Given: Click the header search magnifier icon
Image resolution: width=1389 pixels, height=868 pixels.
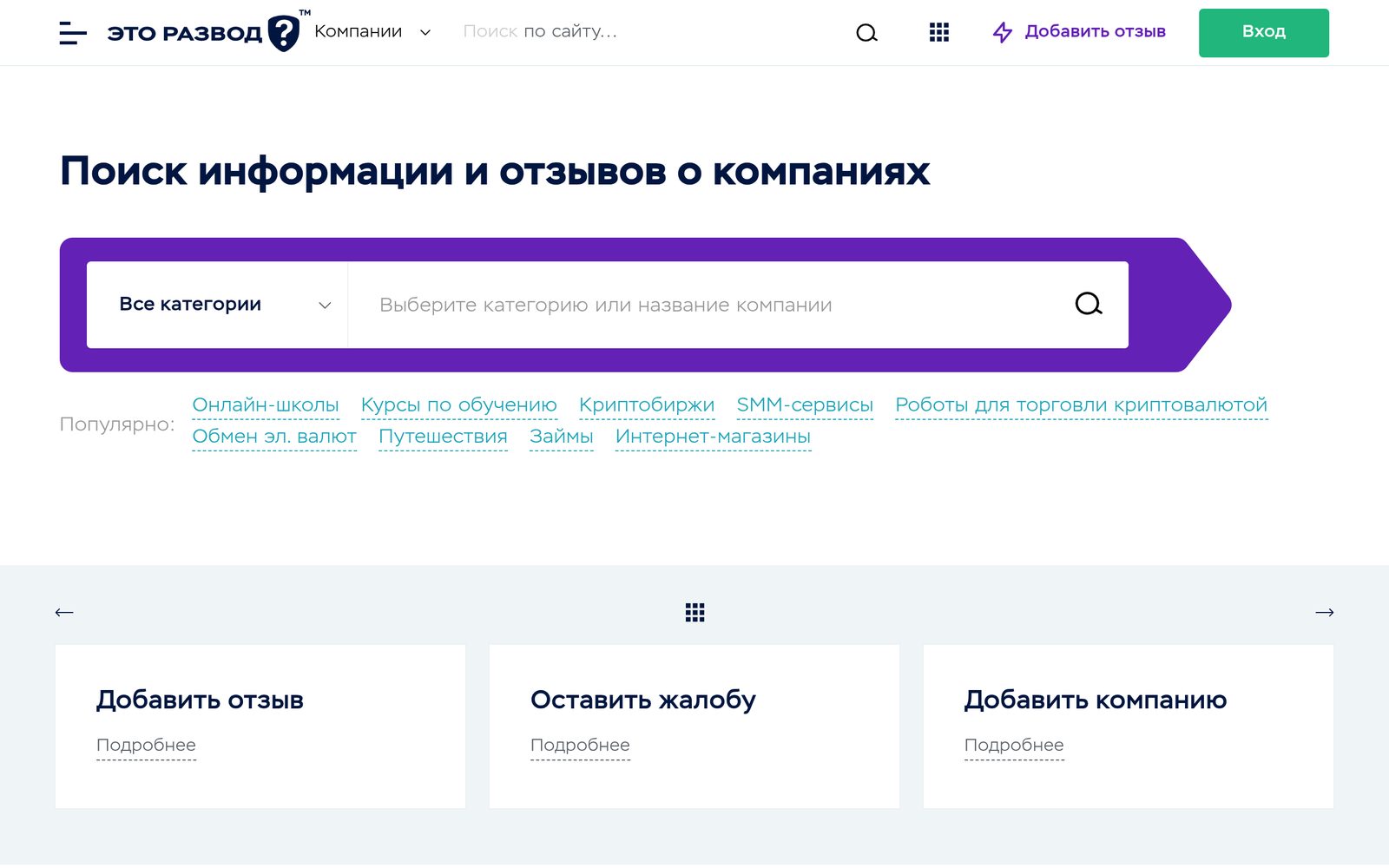Looking at the screenshot, I should pos(866,33).
